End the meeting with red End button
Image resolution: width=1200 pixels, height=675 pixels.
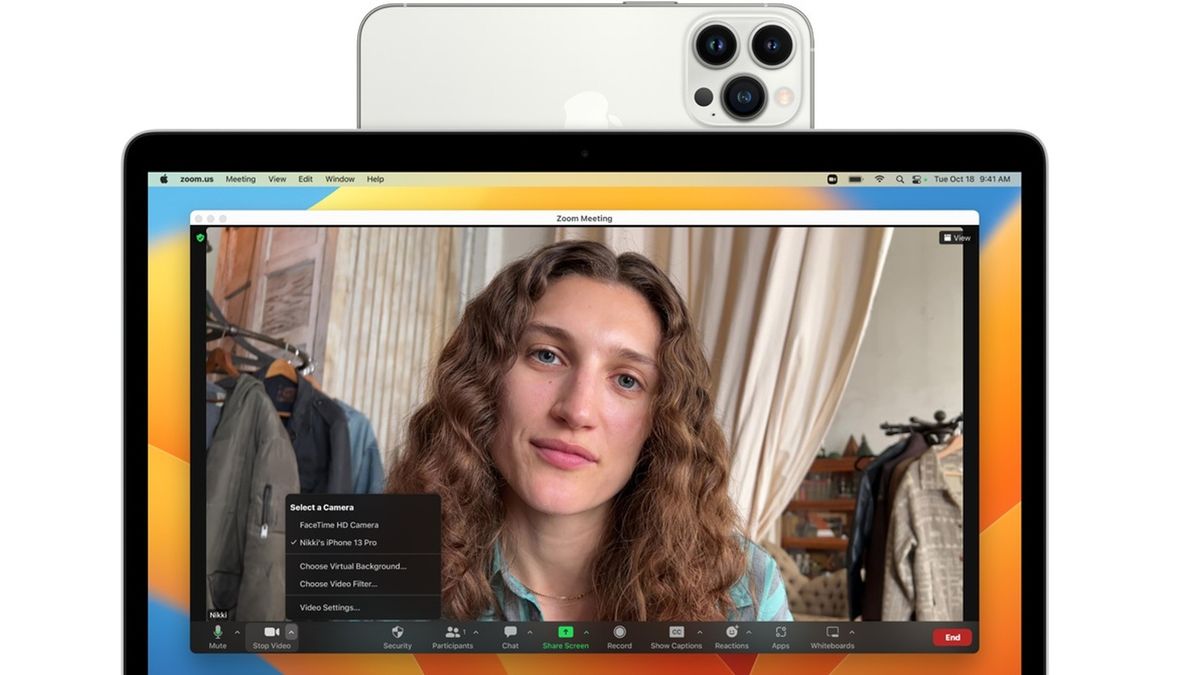point(952,637)
